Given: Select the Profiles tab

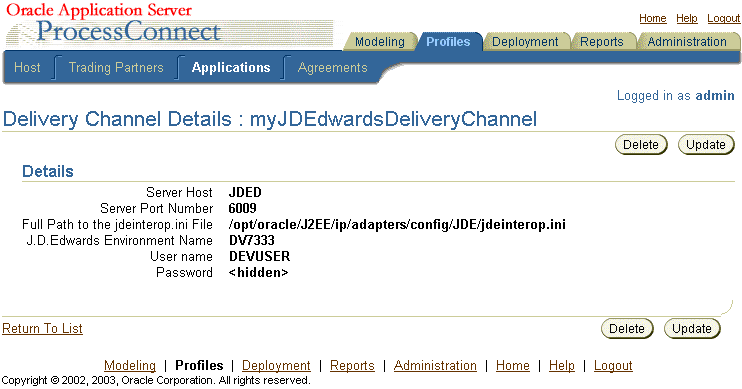Looking at the screenshot, I should 448,42.
